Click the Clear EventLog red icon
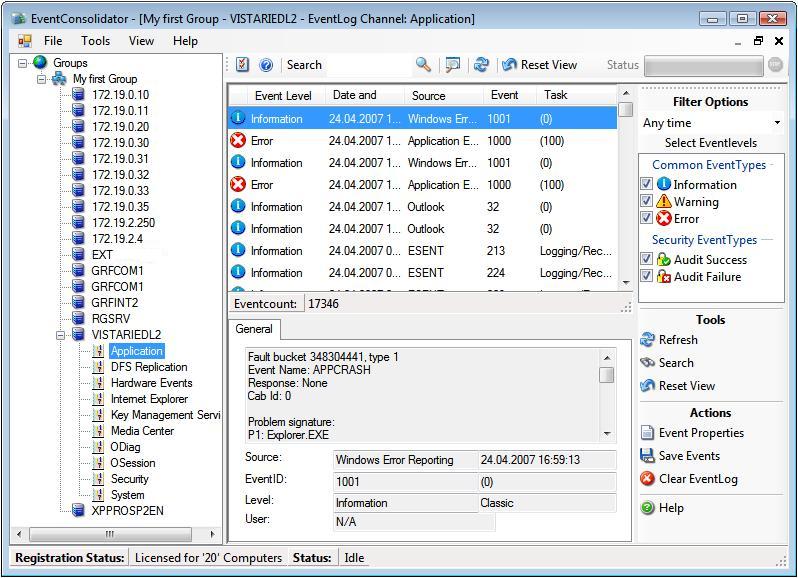 pos(648,479)
